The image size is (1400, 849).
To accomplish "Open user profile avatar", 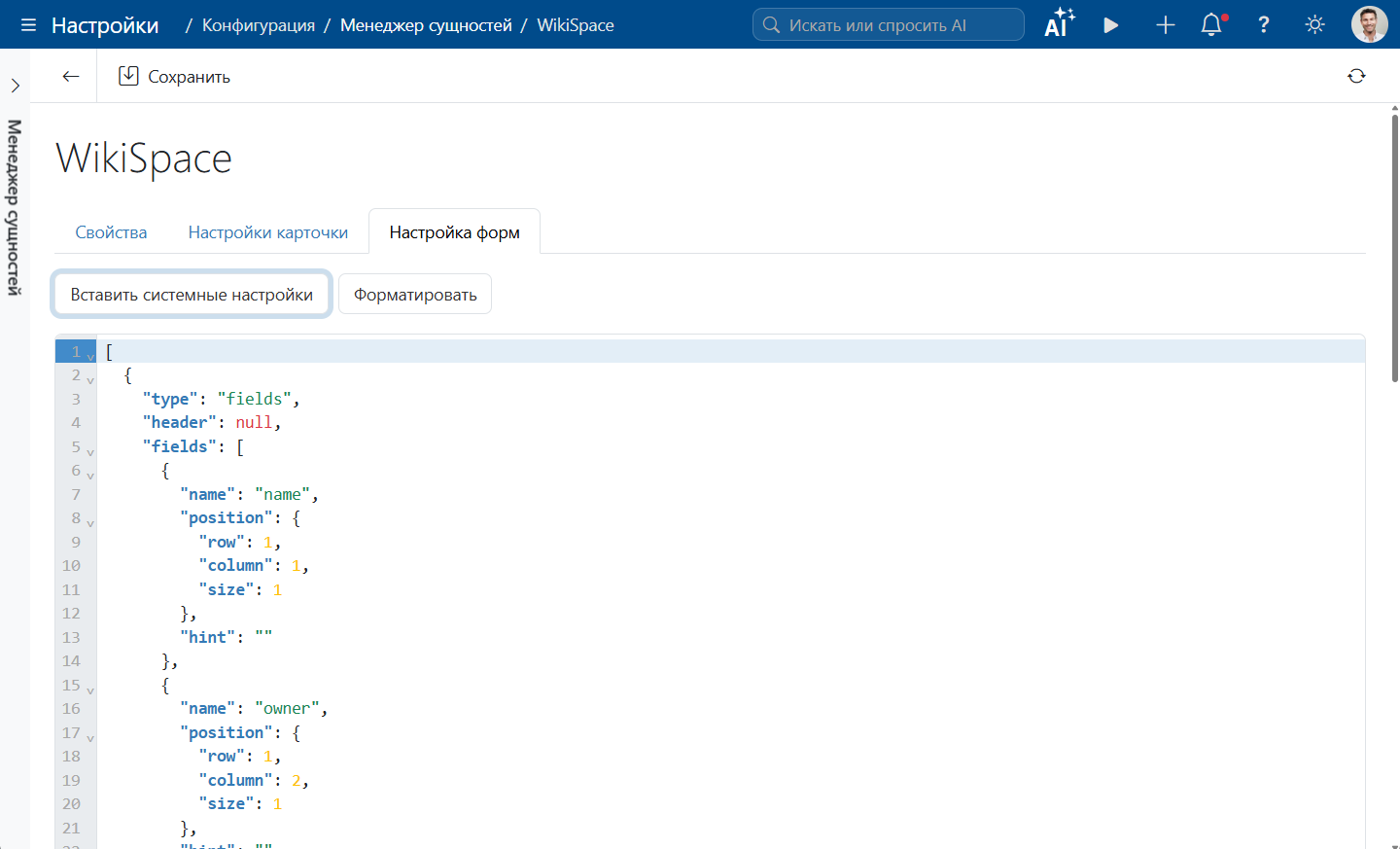I will tap(1370, 24).
